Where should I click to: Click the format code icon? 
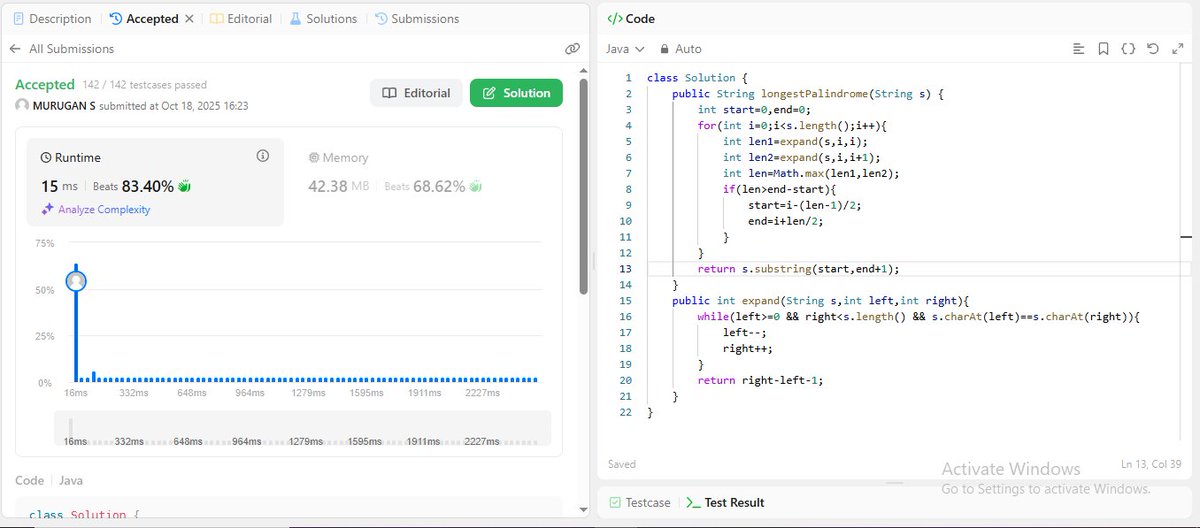click(x=1078, y=48)
